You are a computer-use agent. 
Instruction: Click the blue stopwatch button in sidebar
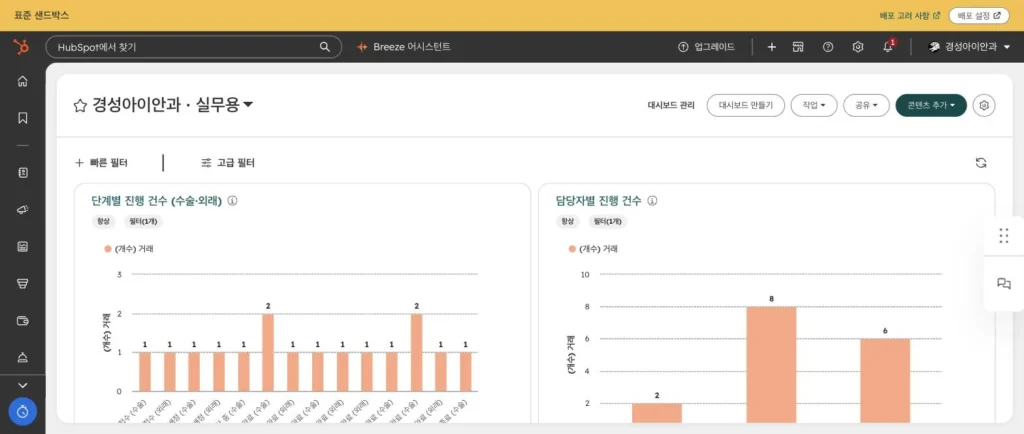click(x=23, y=412)
